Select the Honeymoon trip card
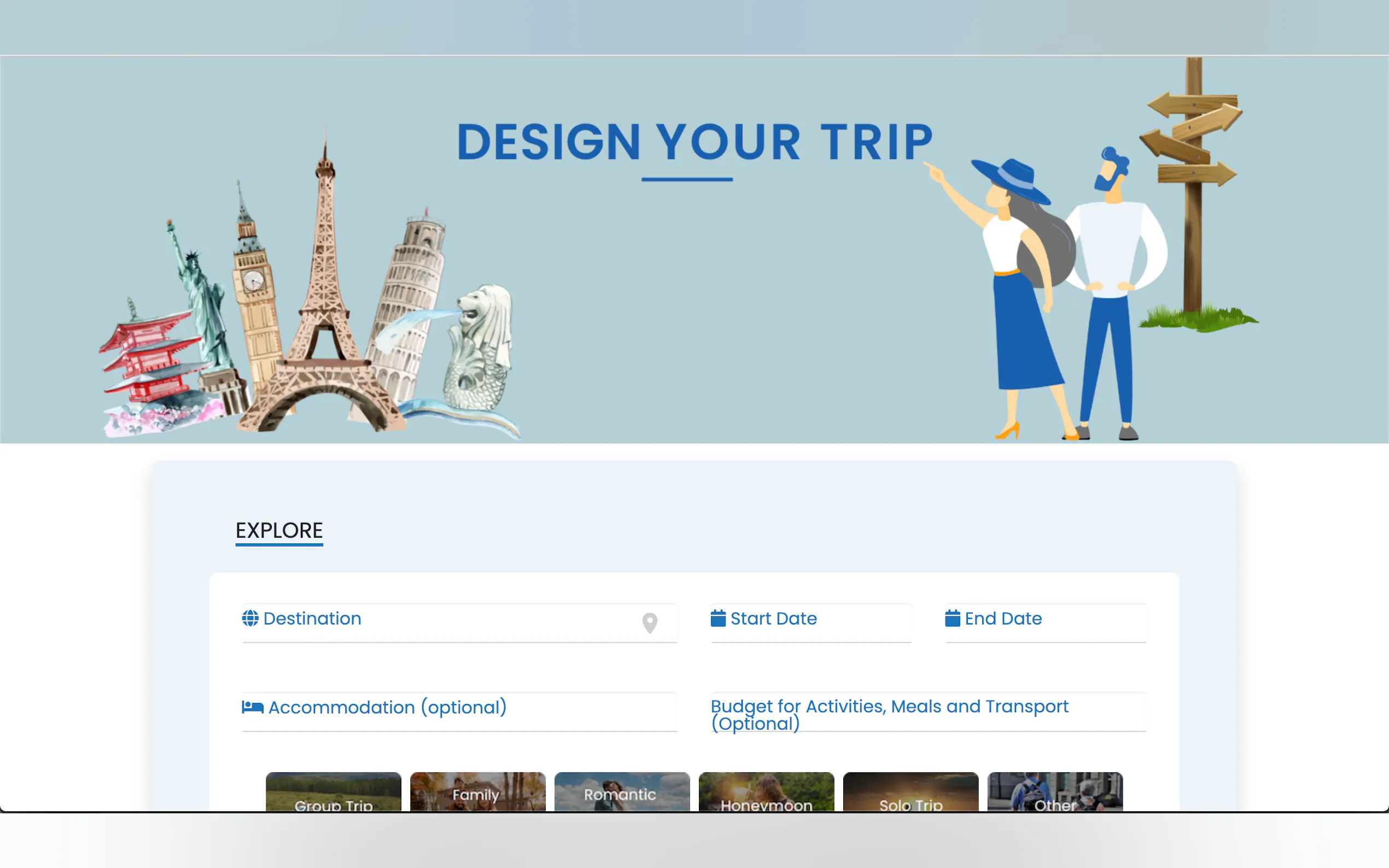This screenshot has width=1389, height=868. click(766, 791)
